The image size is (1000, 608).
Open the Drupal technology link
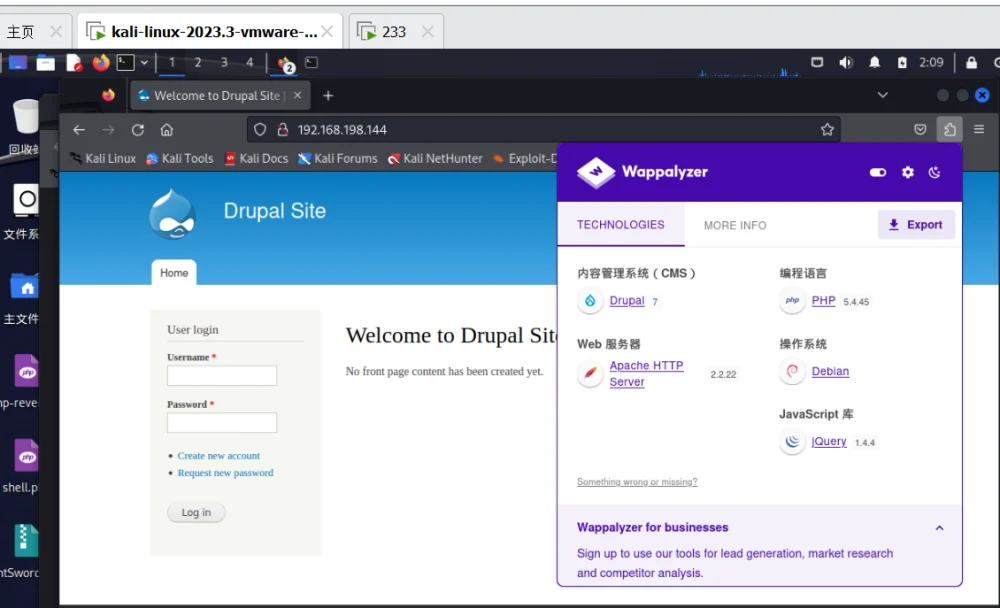pos(627,300)
